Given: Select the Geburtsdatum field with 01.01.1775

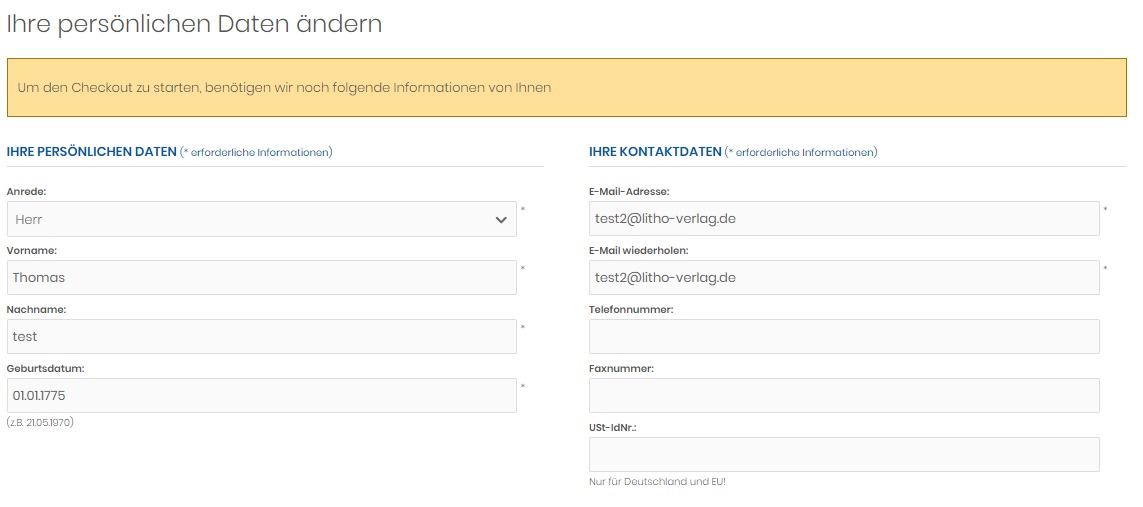Looking at the screenshot, I should pyautogui.click(x=261, y=396).
